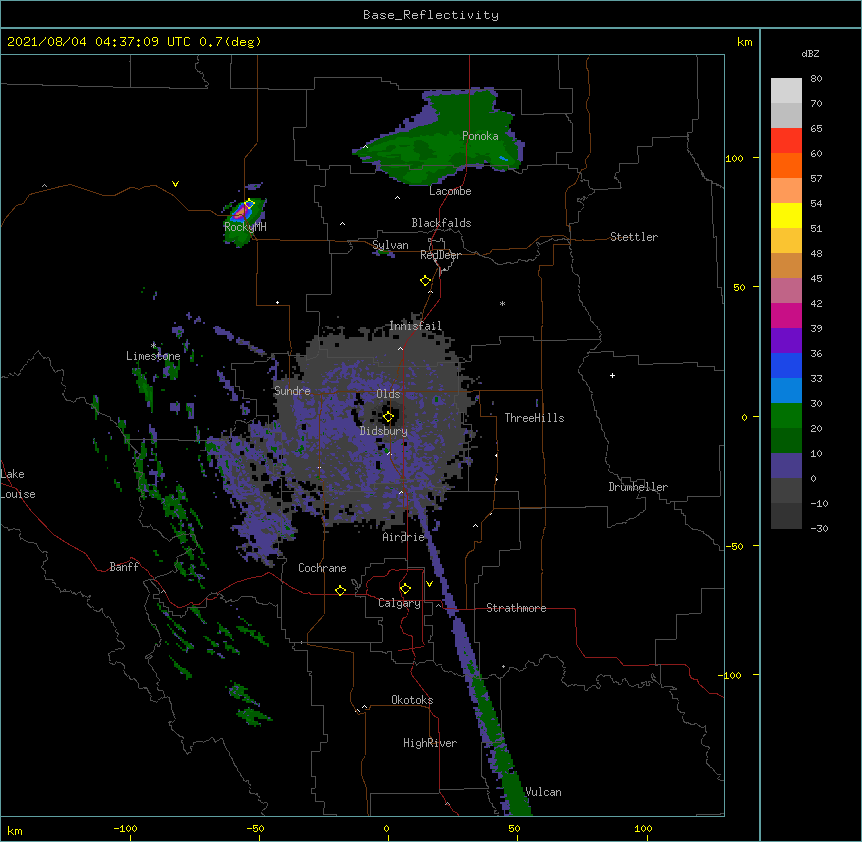Click the dBZ legend heading
This screenshot has width=862, height=842.
click(810, 53)
